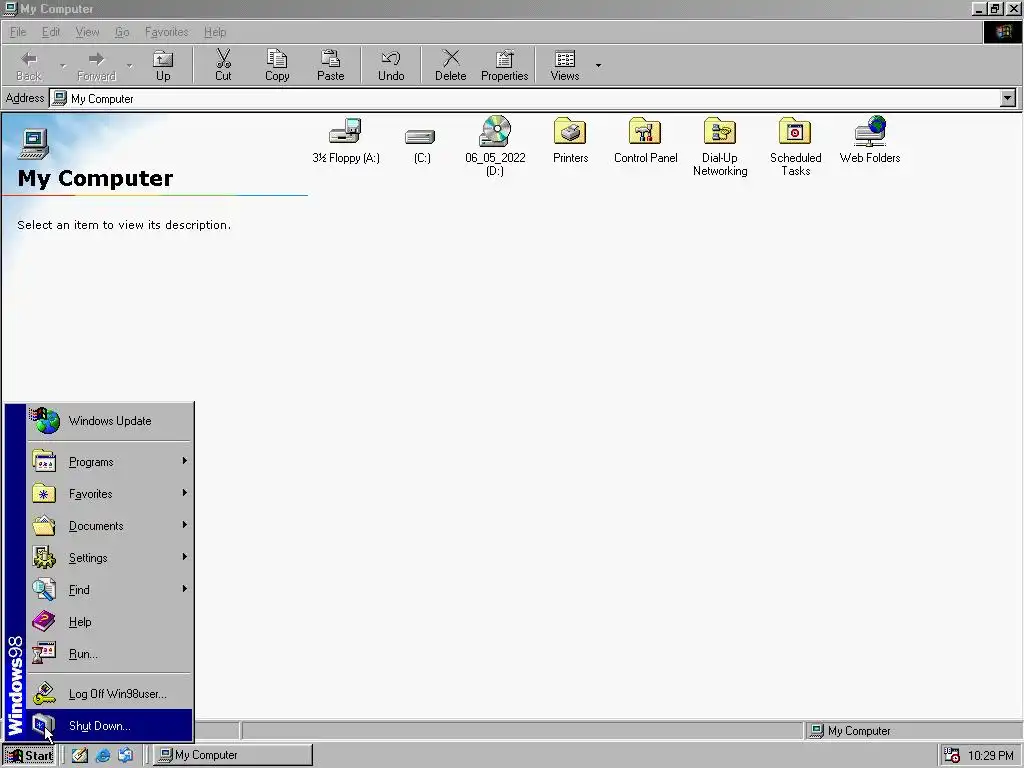This screenshot has height=768, width=1024.
Task: Click My Computer taskbar button
Action: pyautogui.click(x=233, y=755)
